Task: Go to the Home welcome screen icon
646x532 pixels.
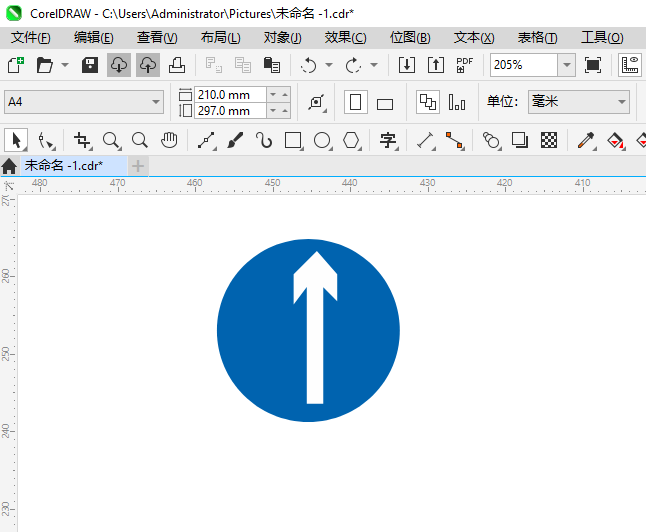Action: click(9, 166)
